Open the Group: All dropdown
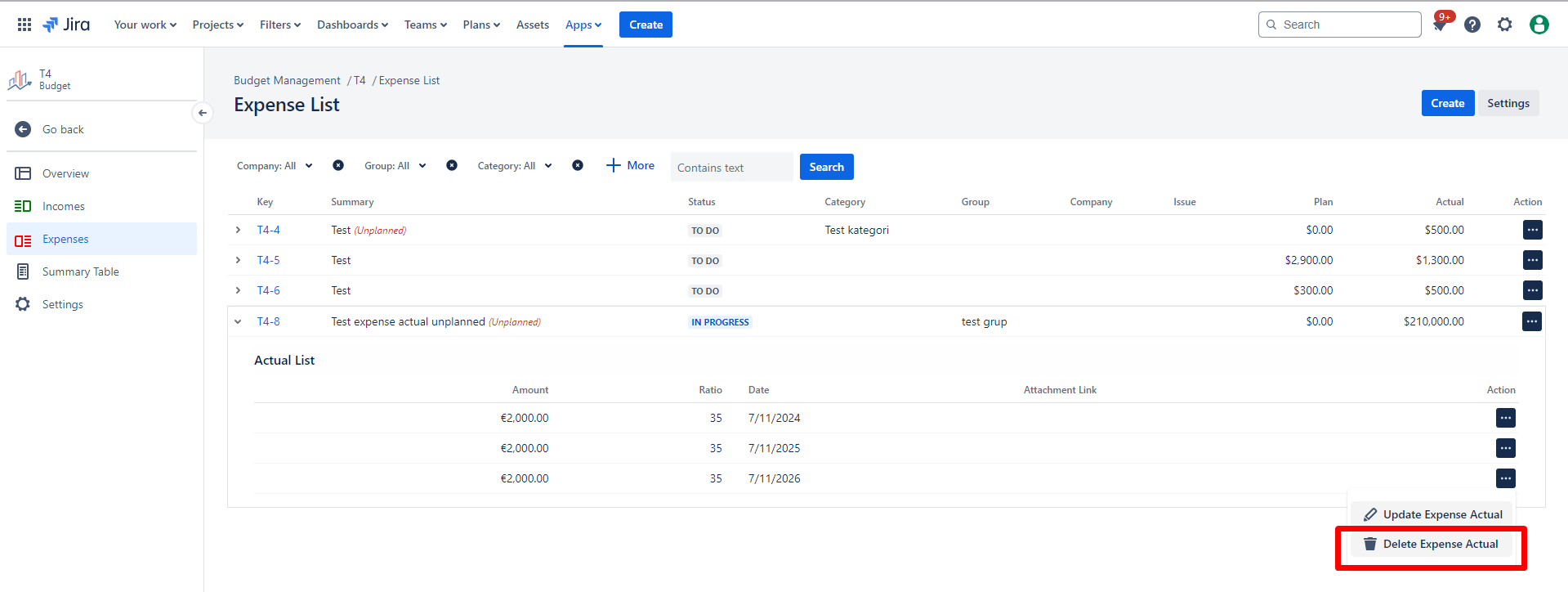This screenshot has height=592, width=1568. point(395,166)
